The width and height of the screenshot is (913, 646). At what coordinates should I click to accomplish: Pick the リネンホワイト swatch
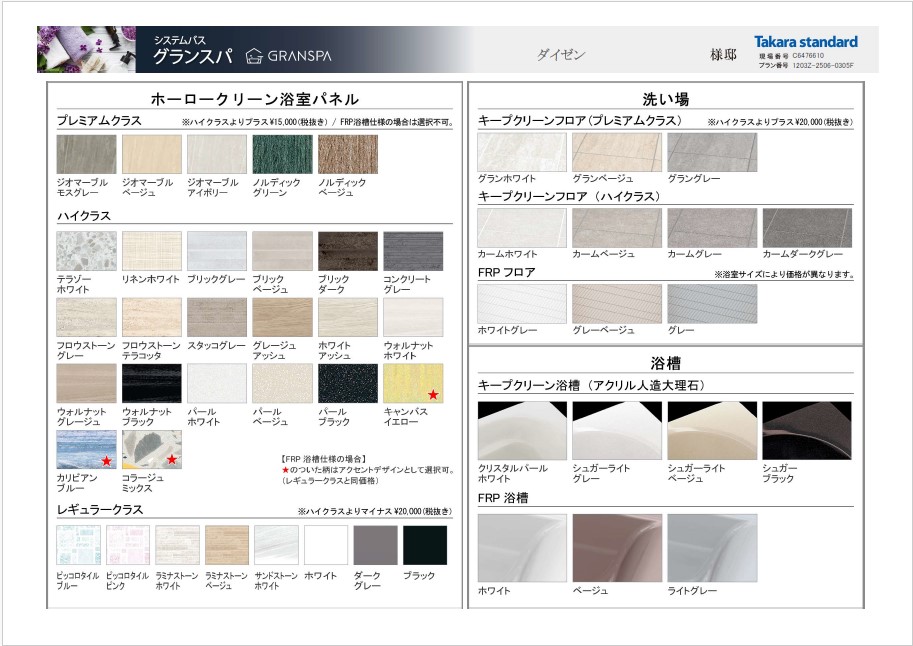151,251
